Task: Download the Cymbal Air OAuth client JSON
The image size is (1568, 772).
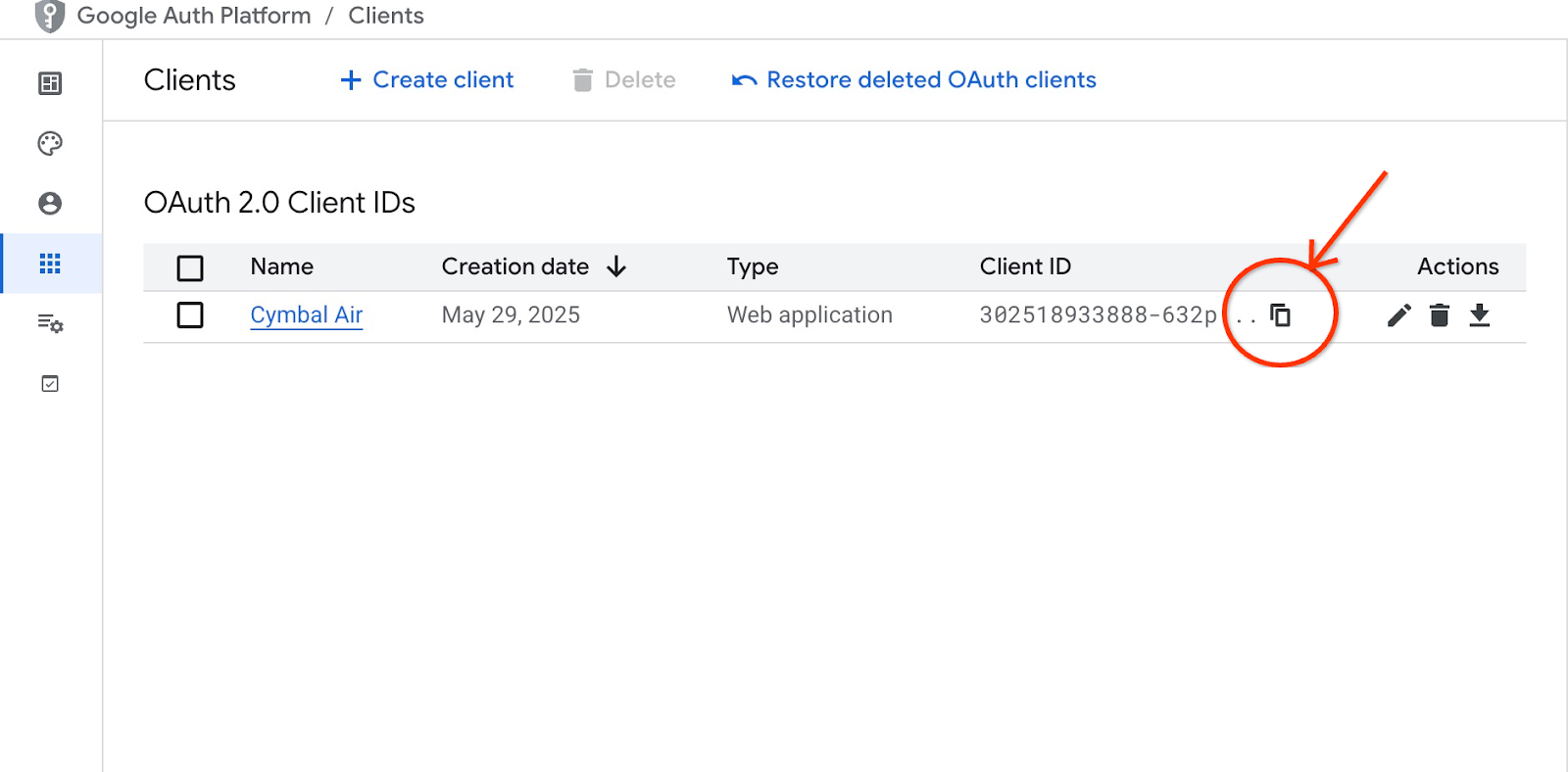Action: pyautogui.click(x=1479, y=314)
